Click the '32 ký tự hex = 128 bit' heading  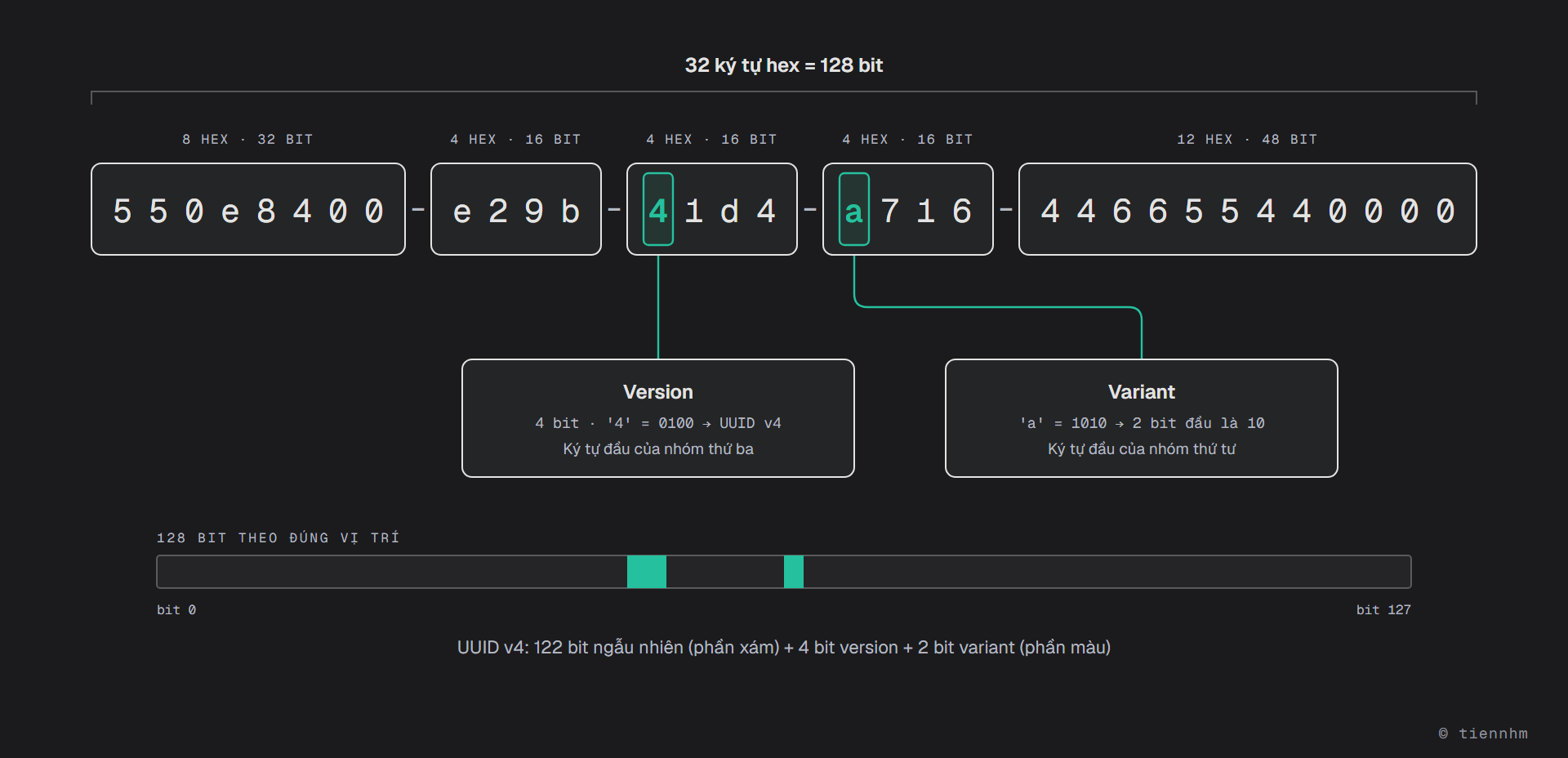coord(784,65)
